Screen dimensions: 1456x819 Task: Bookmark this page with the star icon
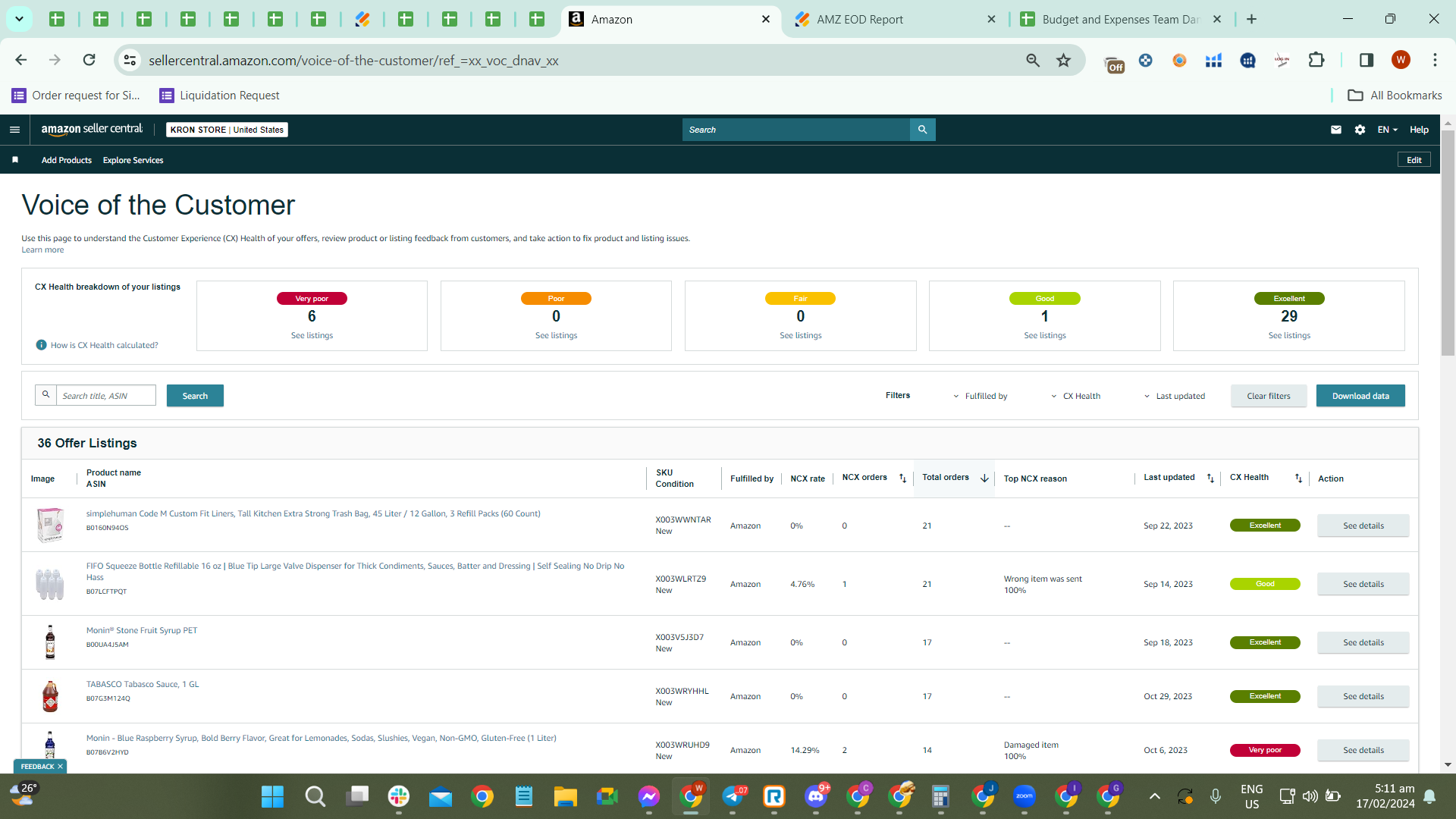(x=1064, y=60)
